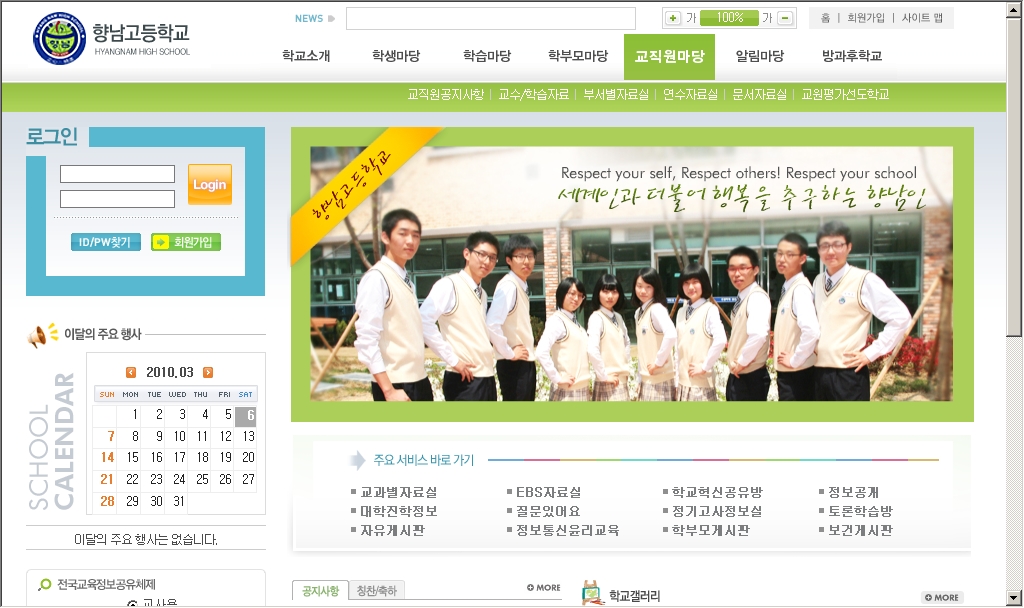1024x608 pixels.
Task: Open the EBS자료실 quick service link
Action: click(548, 493)
